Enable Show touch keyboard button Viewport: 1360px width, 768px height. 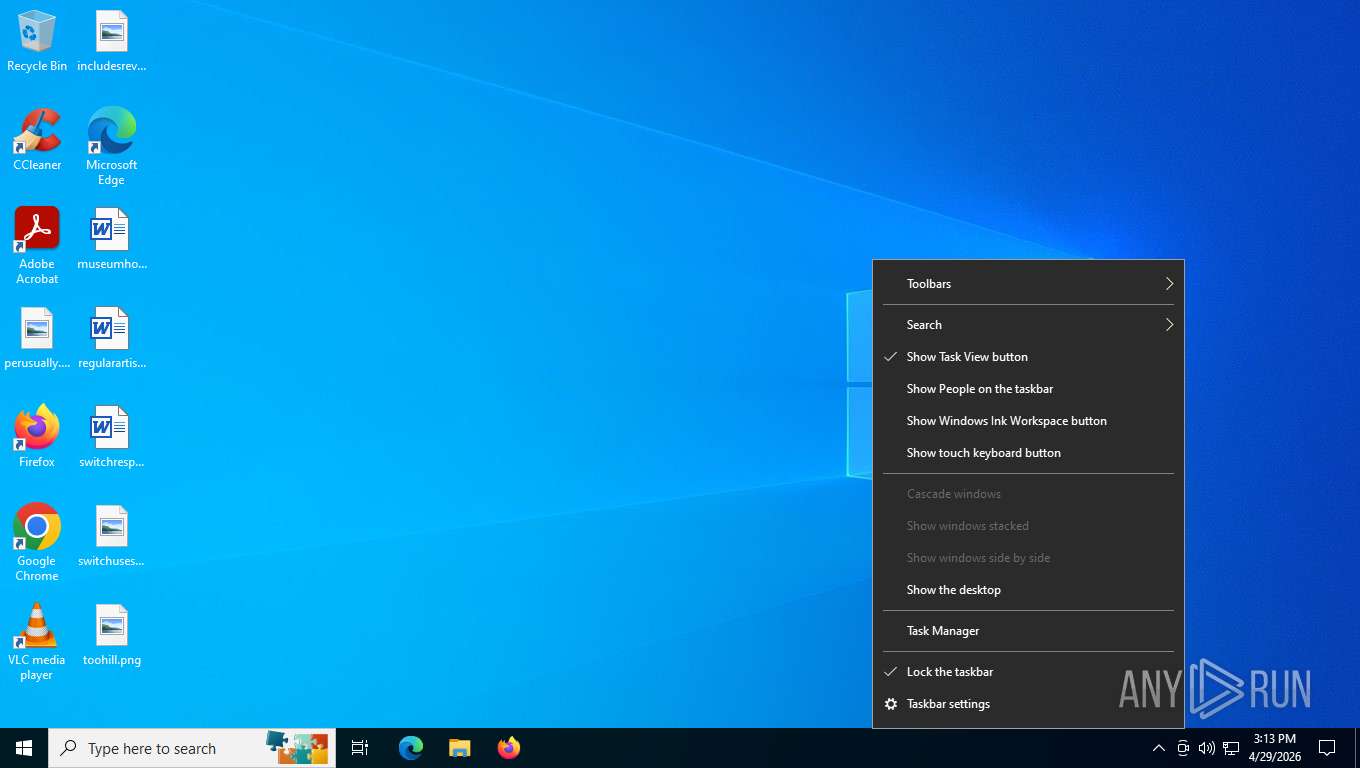pyautogui.click(x=1028, y=453)
